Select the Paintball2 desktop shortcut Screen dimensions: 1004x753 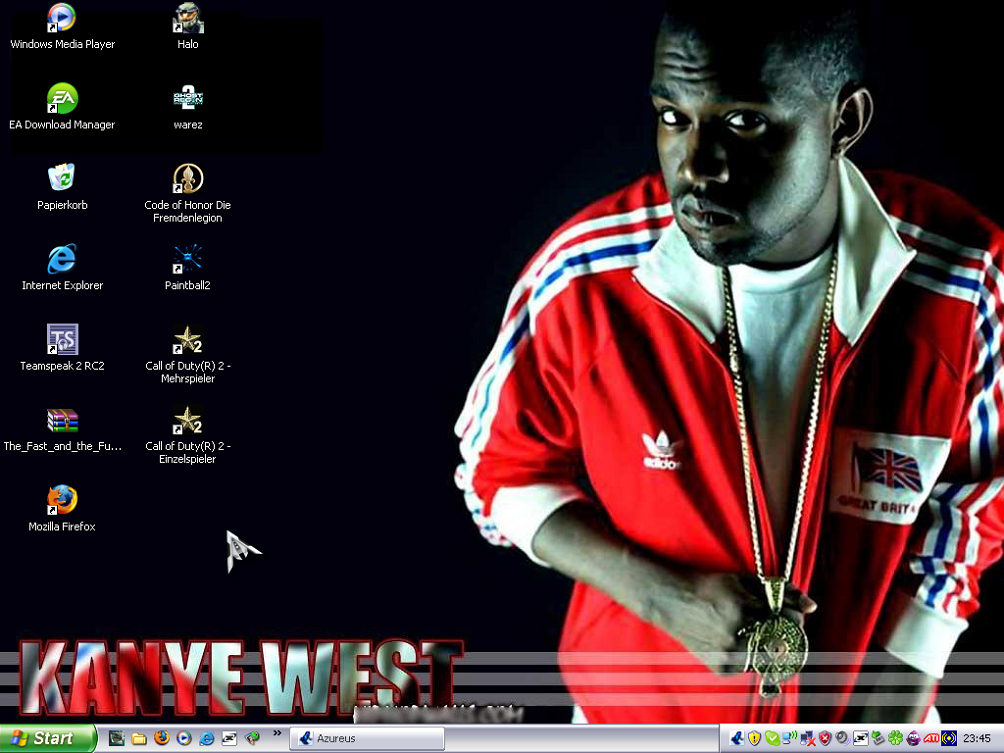tap(188, 268)
